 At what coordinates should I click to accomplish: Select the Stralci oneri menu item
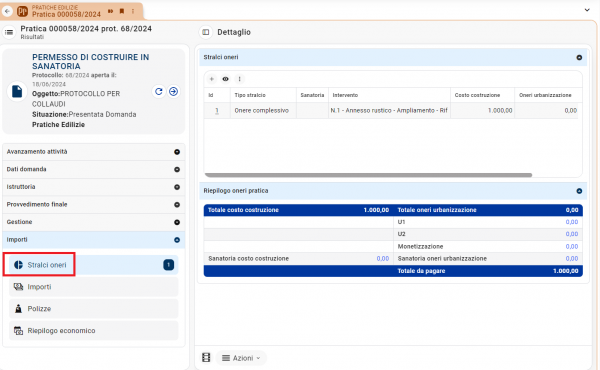[93, 265]
